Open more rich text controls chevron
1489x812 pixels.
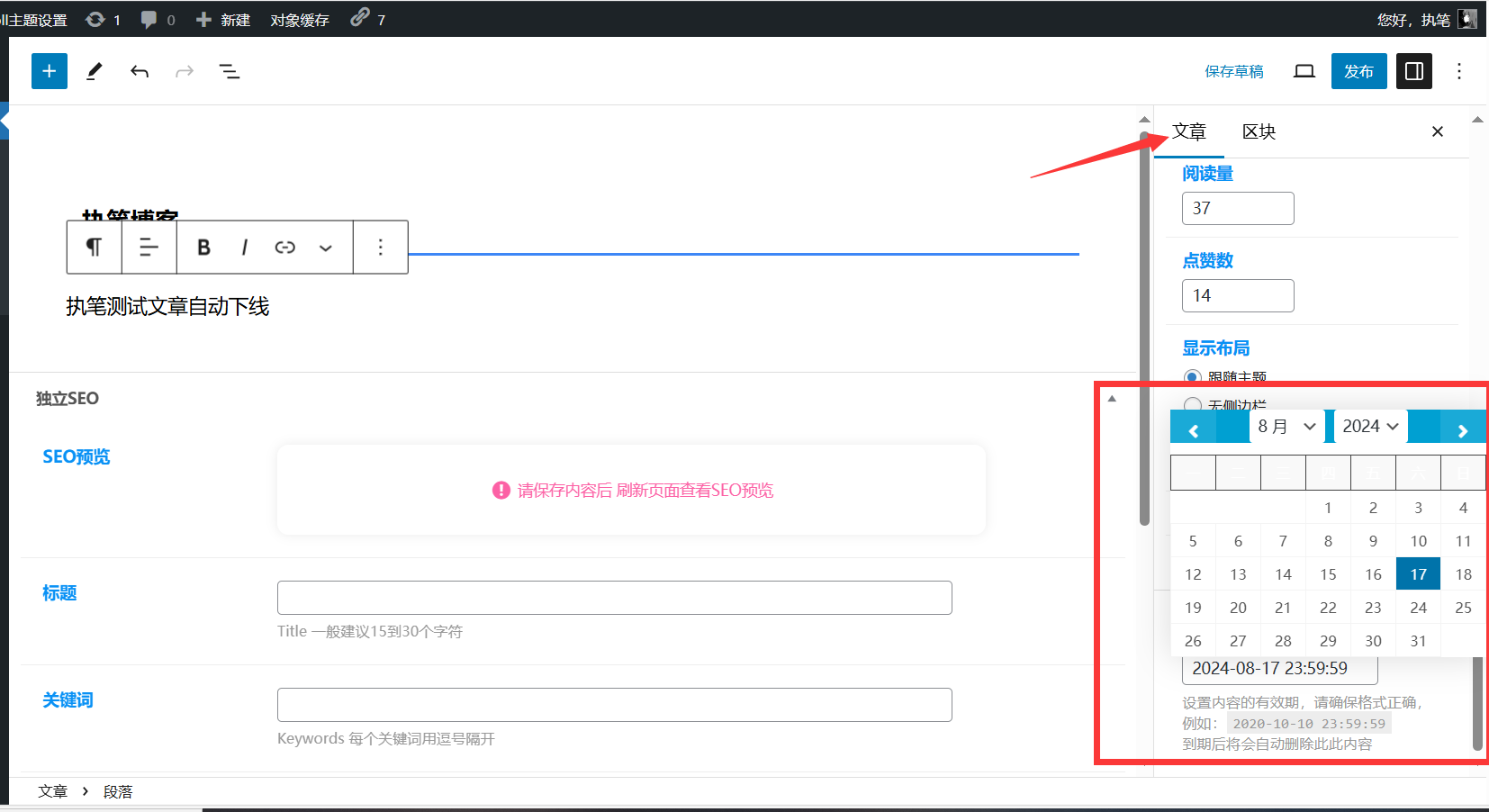pyautogui.click(x=326, y=248)
